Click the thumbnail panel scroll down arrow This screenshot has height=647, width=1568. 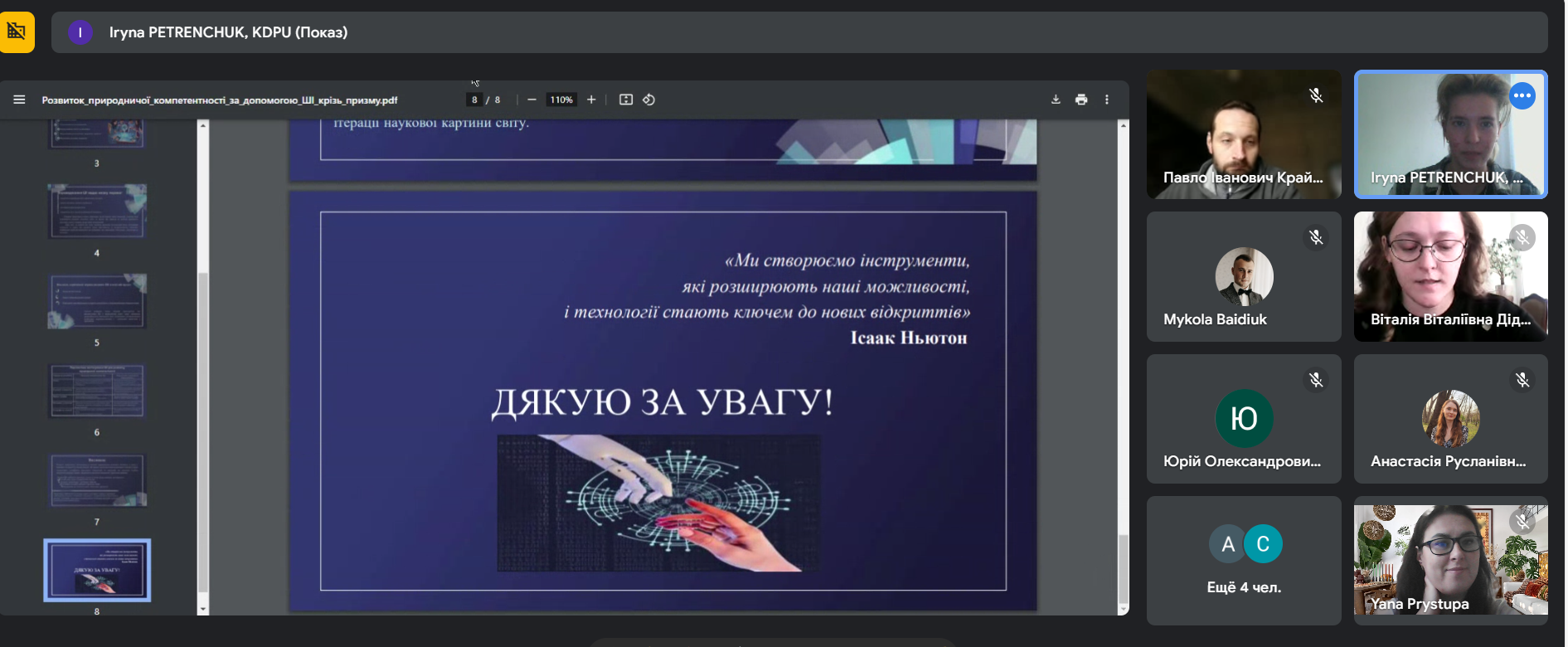click(x=203, y=609)
